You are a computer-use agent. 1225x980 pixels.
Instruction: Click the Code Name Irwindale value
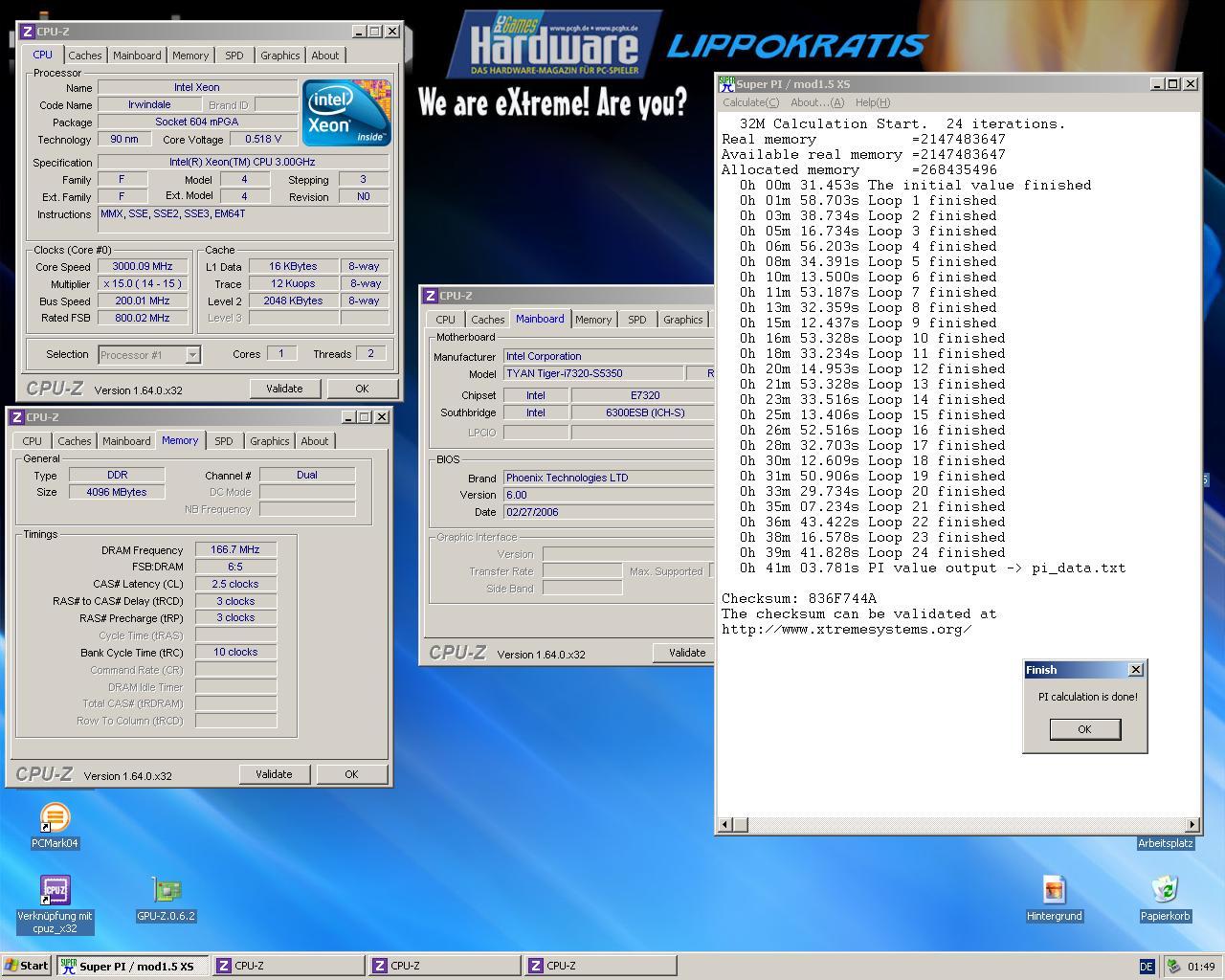(x=149, y=105)
